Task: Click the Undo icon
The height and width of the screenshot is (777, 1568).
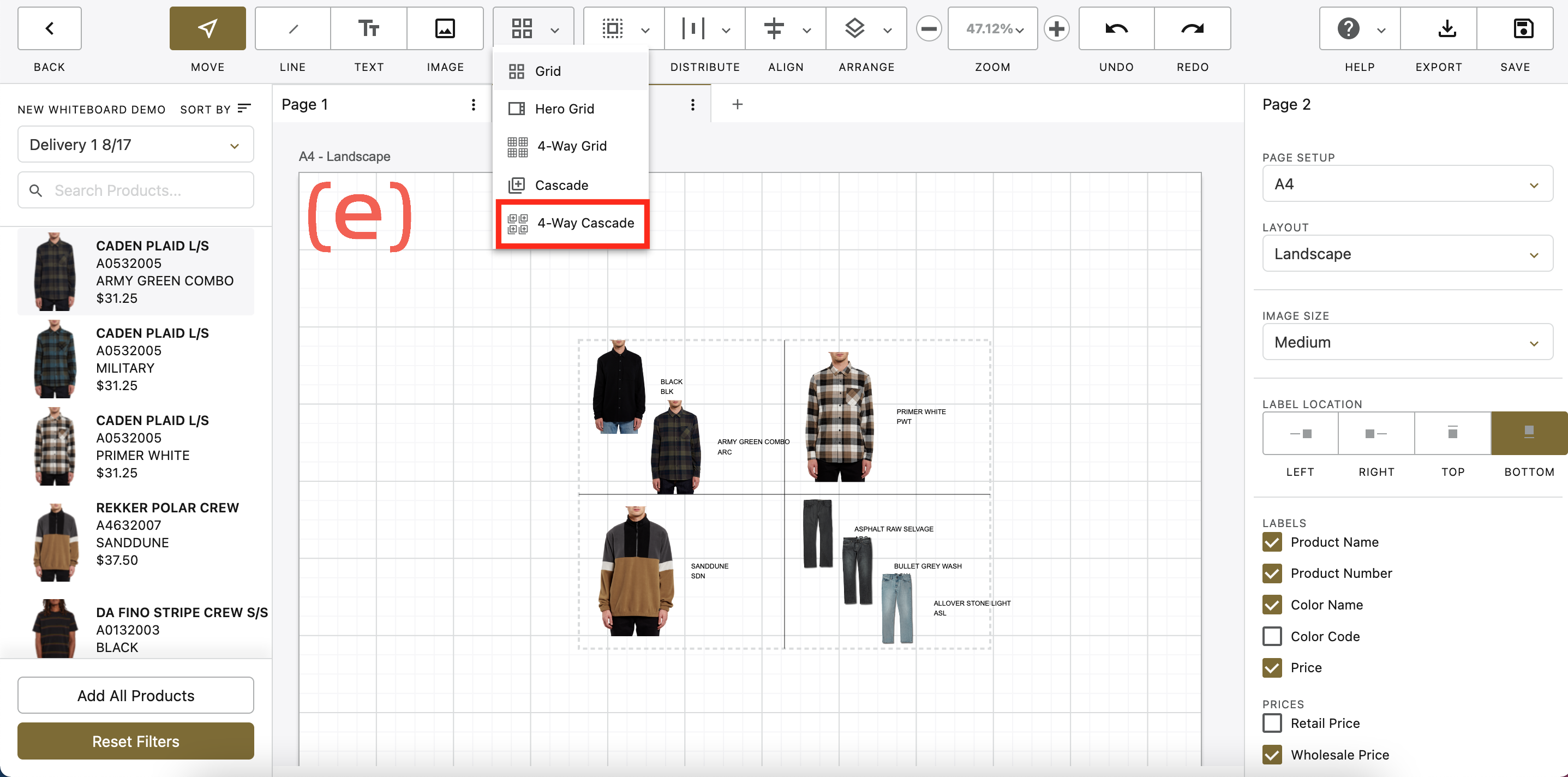Action: point(1116,28)
